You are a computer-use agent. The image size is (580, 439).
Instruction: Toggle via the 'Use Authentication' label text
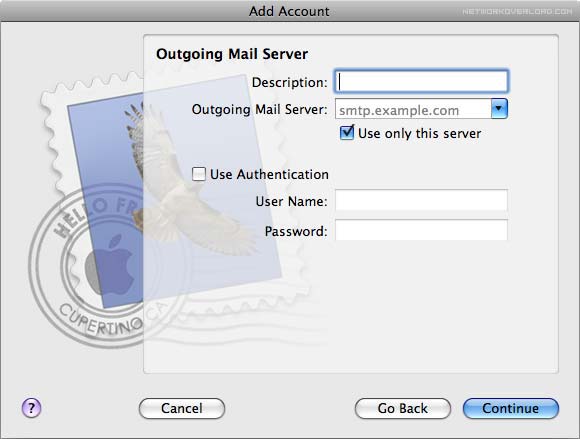269,174
